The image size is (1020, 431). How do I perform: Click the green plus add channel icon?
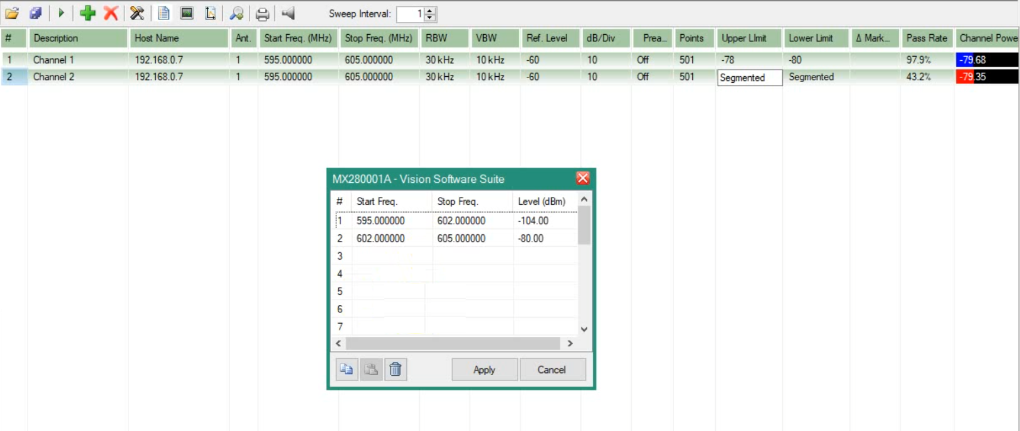(x=88, y=14)
